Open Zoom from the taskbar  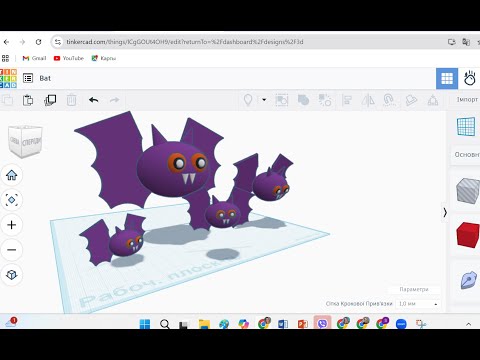coord(401,324)
